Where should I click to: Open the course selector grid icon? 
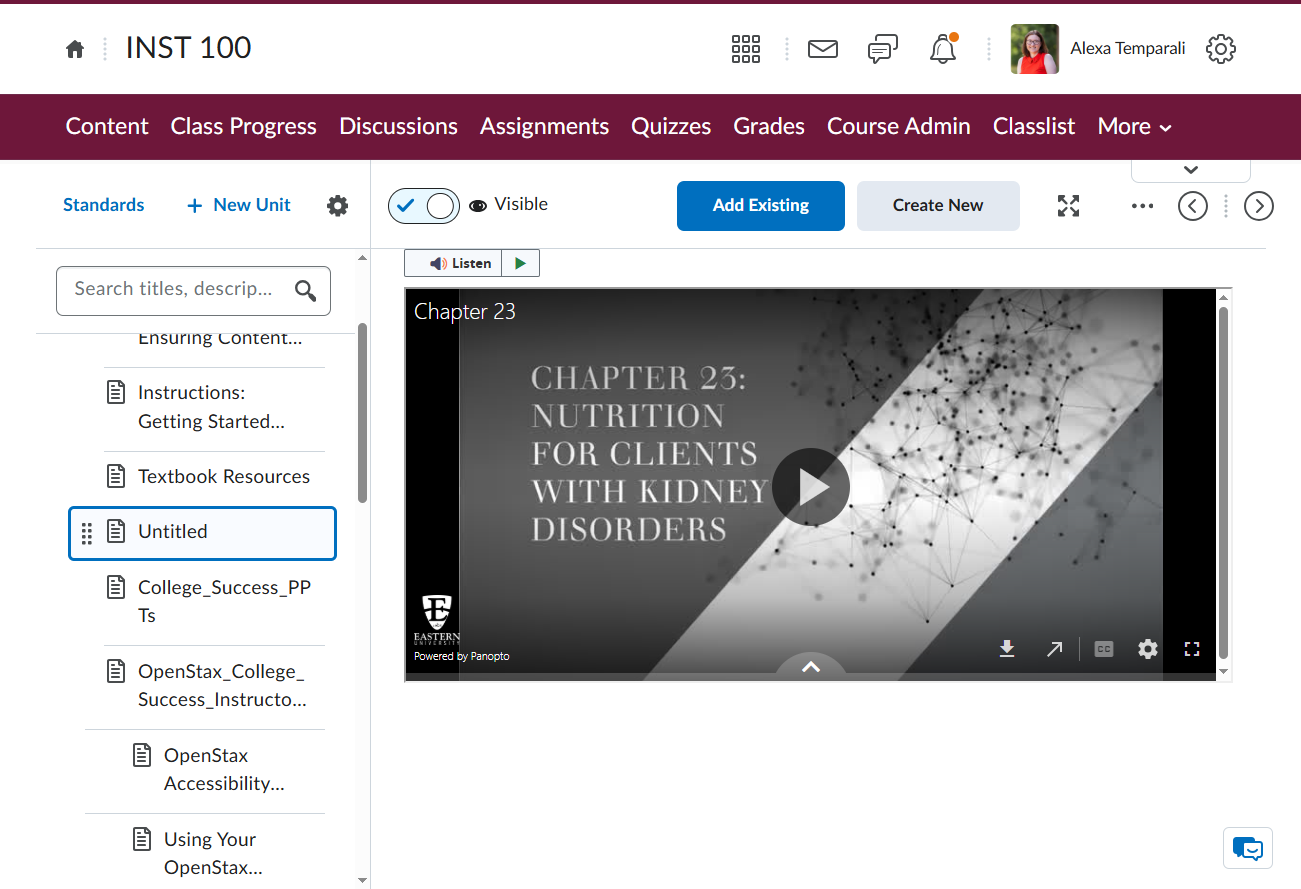point(746,49)
